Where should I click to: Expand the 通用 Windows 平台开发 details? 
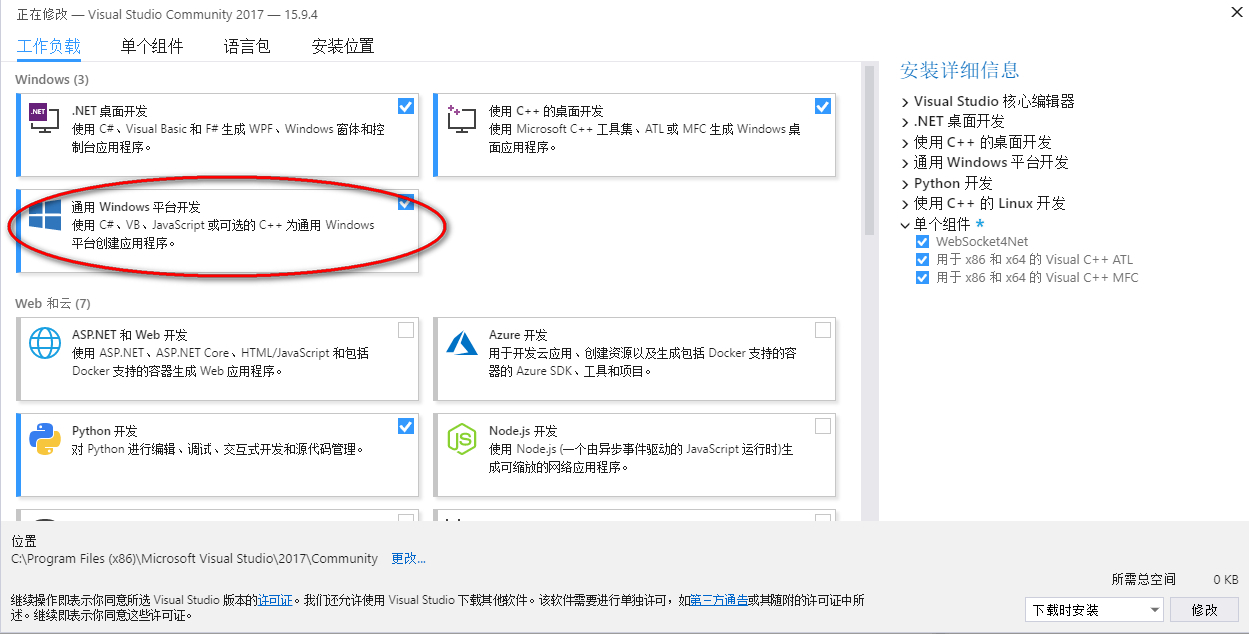coord(905,162)
